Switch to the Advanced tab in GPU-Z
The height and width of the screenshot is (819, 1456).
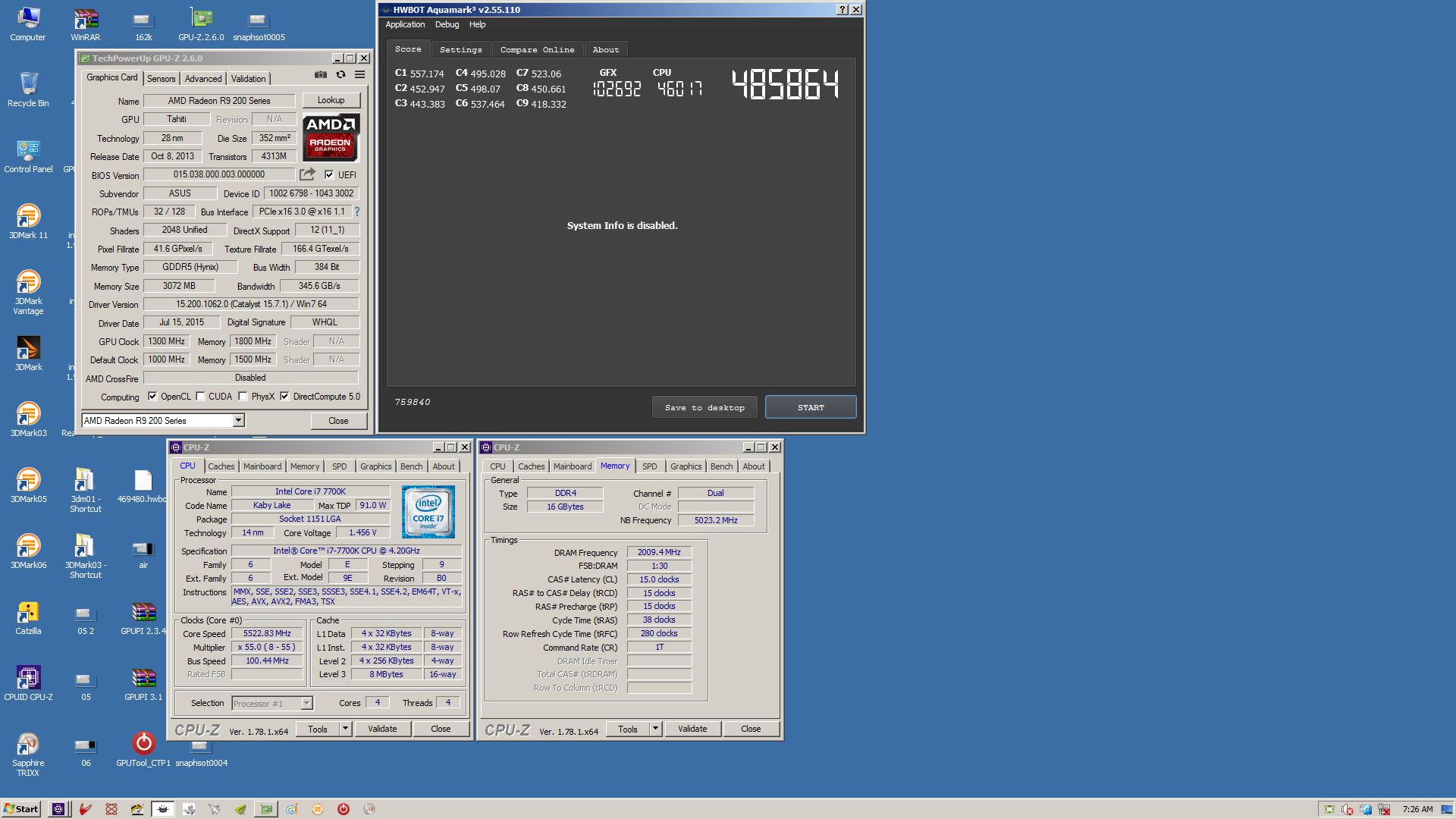pyautogui.click(x=203, y=78)
